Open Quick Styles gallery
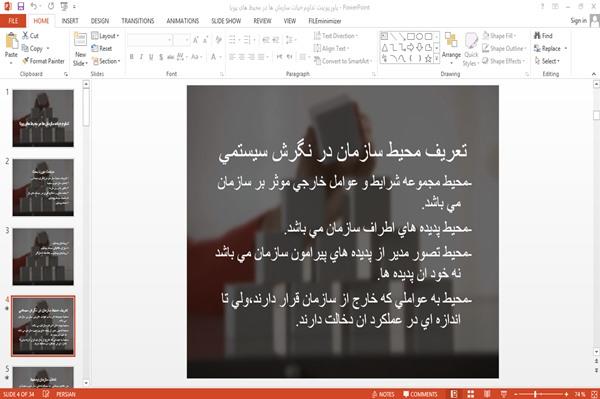The height and width of the screenshot is (399, 600). (x=471, y=50)
